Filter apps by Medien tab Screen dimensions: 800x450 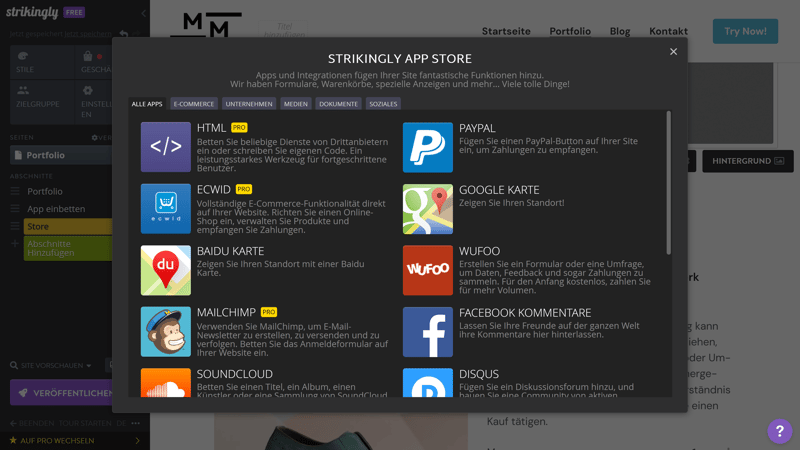[x=296, y=104]
